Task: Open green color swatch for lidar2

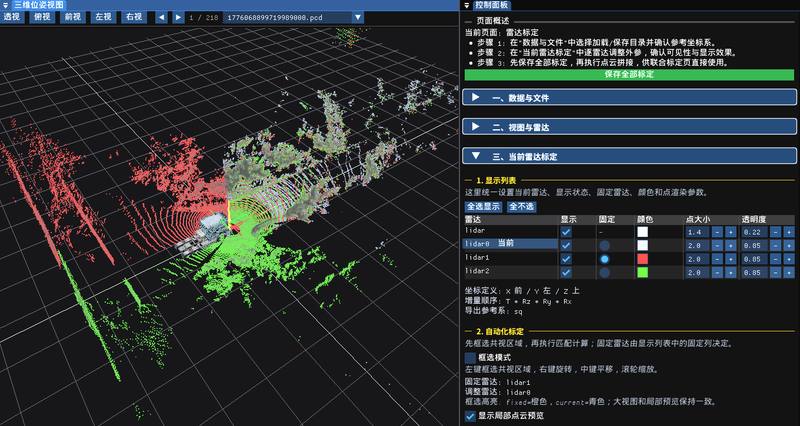Action: [642, 272]
